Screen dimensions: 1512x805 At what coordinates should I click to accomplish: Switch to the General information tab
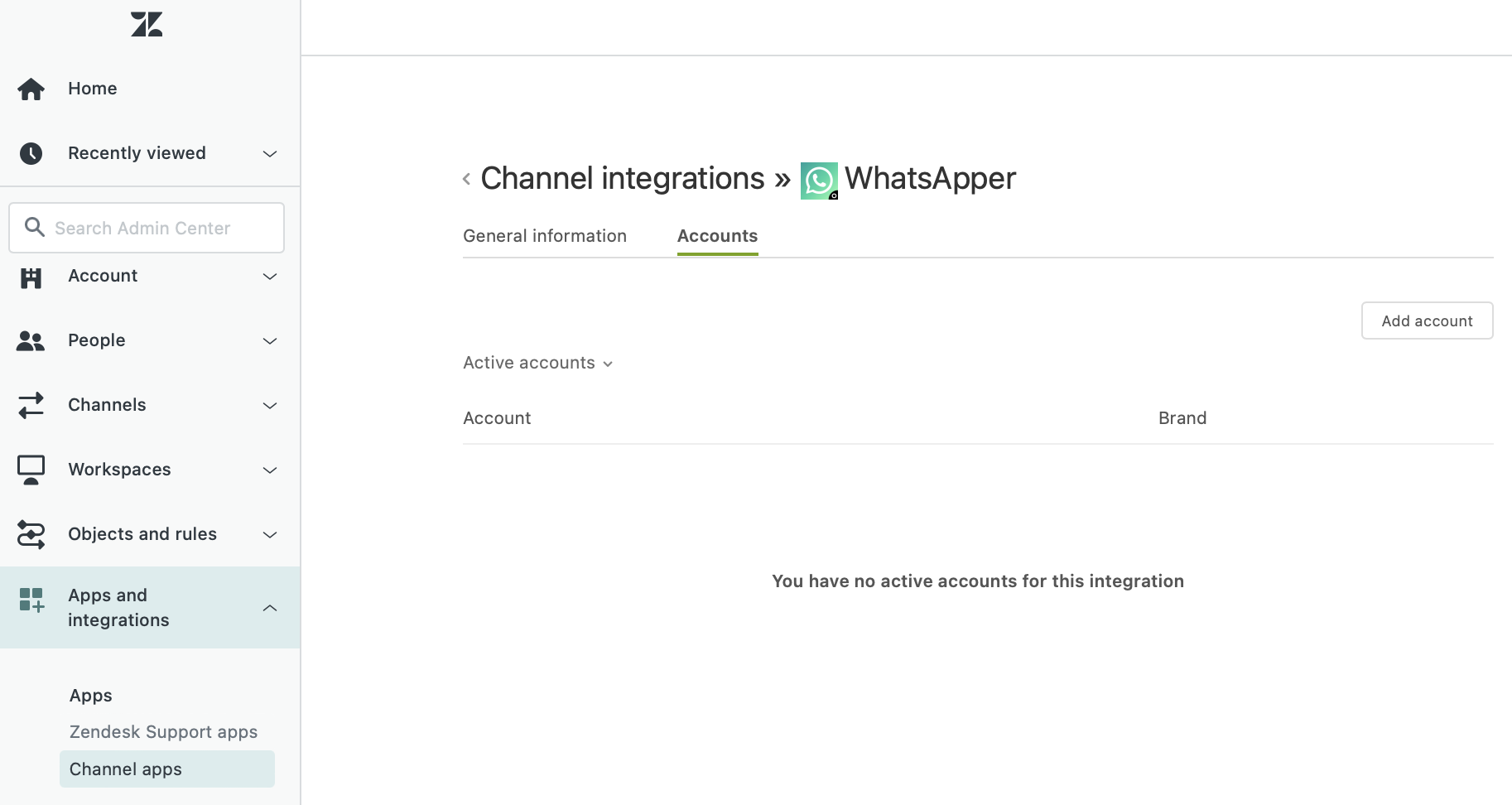pyautogui.click(x=545, y=236)
